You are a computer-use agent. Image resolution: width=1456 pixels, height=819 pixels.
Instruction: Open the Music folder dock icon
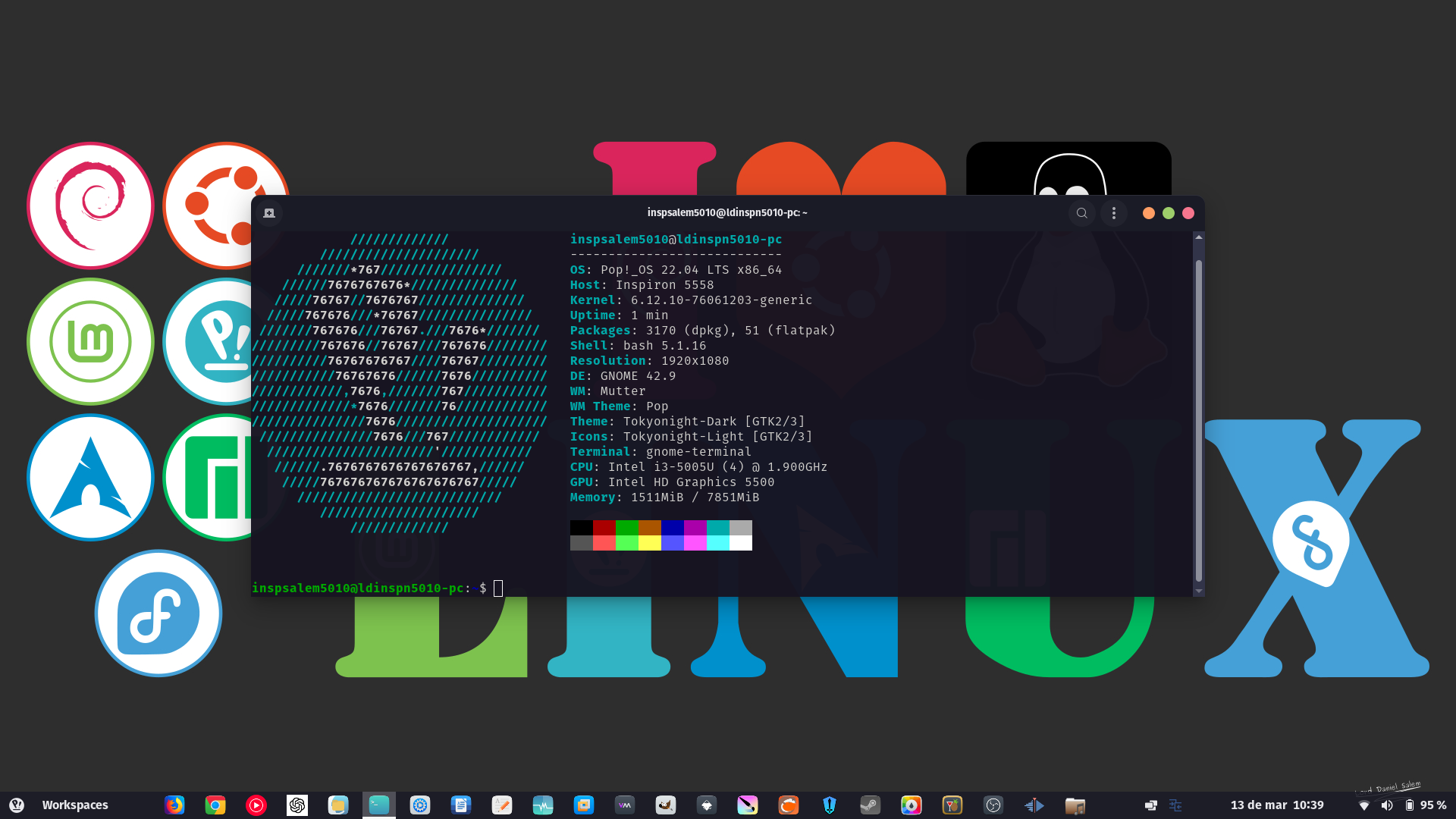coord(1075,805)
